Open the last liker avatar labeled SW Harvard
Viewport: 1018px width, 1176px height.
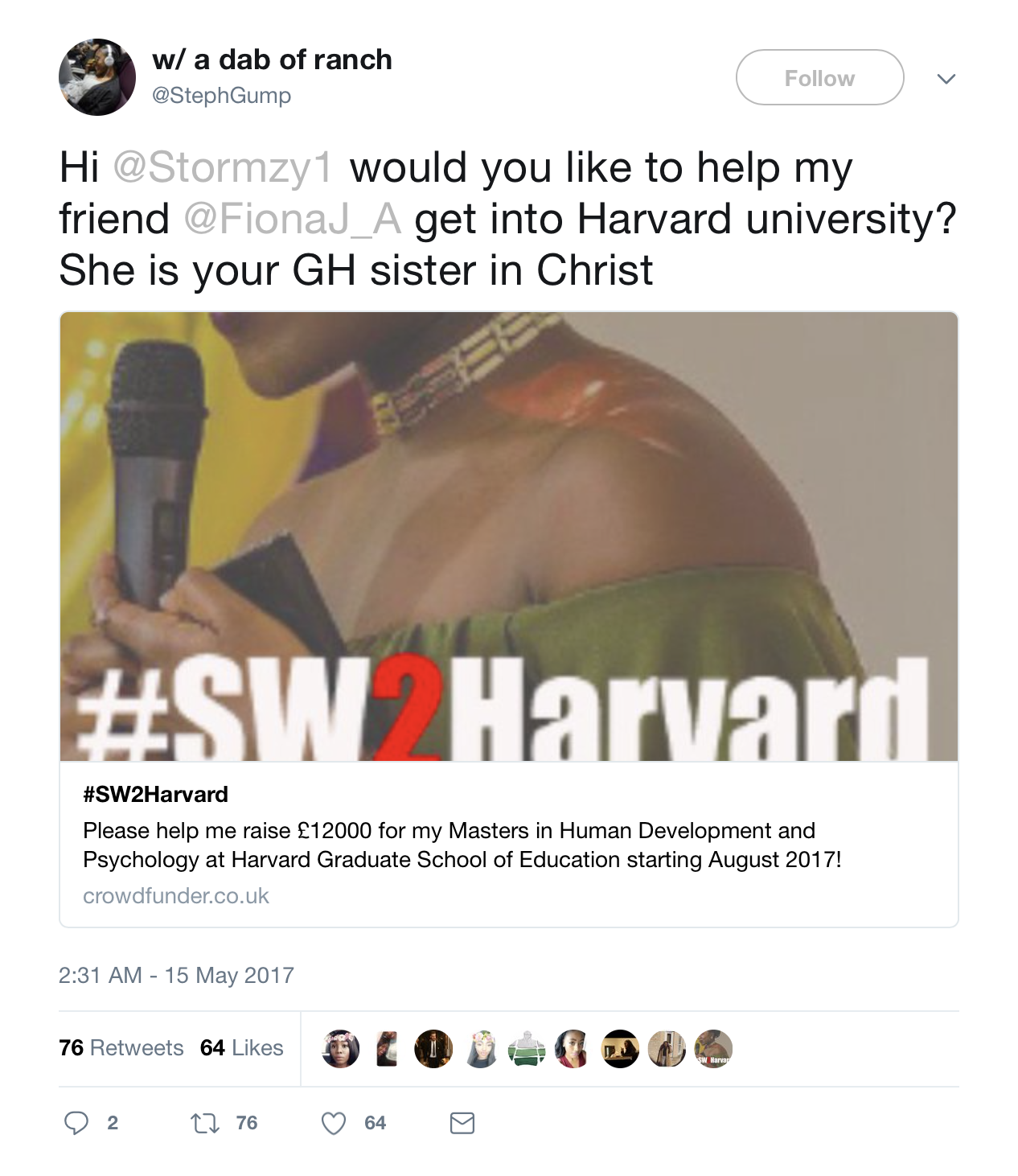pos(713,1048)
